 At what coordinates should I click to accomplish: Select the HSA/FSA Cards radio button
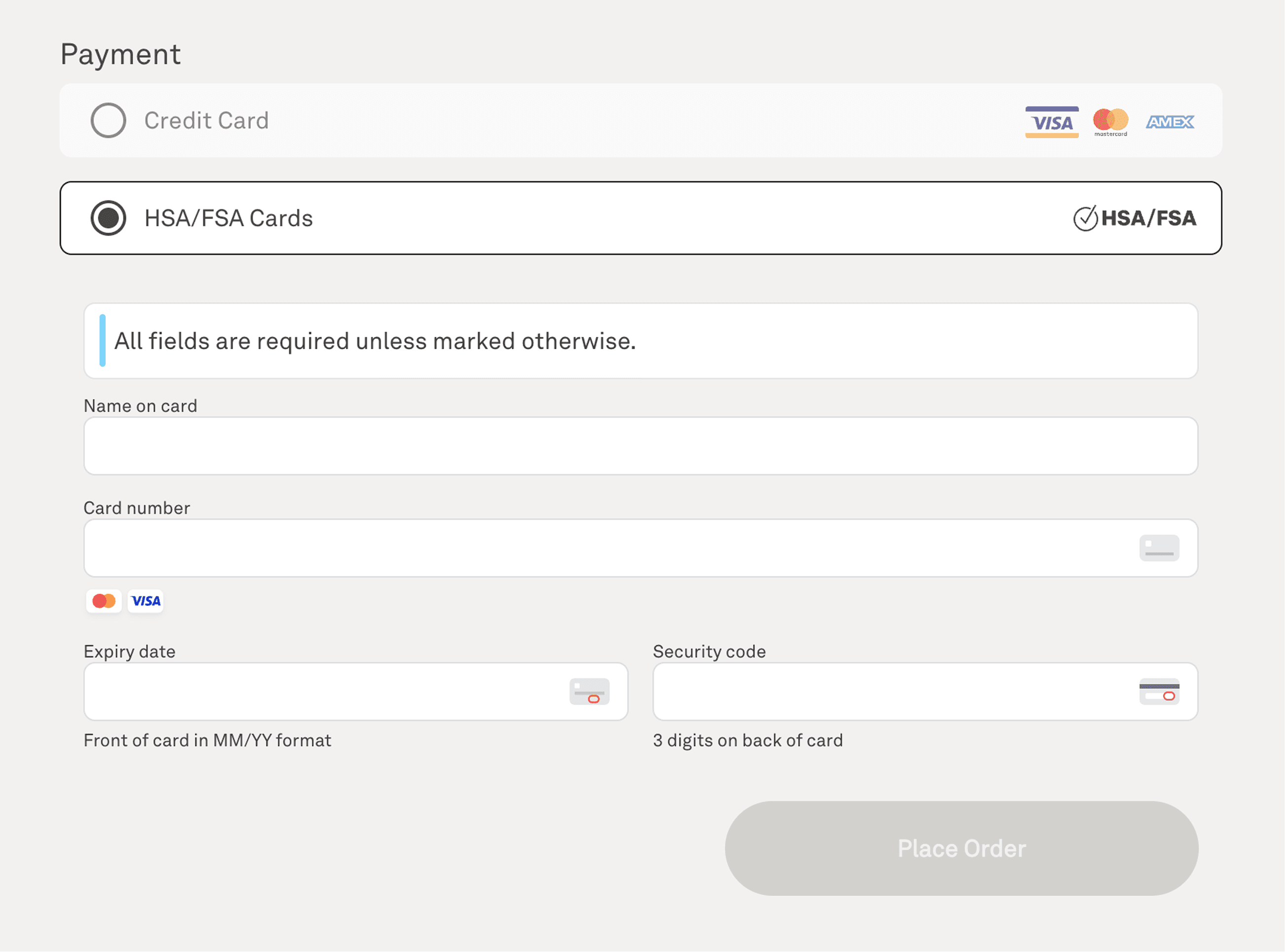click(109, 218)
